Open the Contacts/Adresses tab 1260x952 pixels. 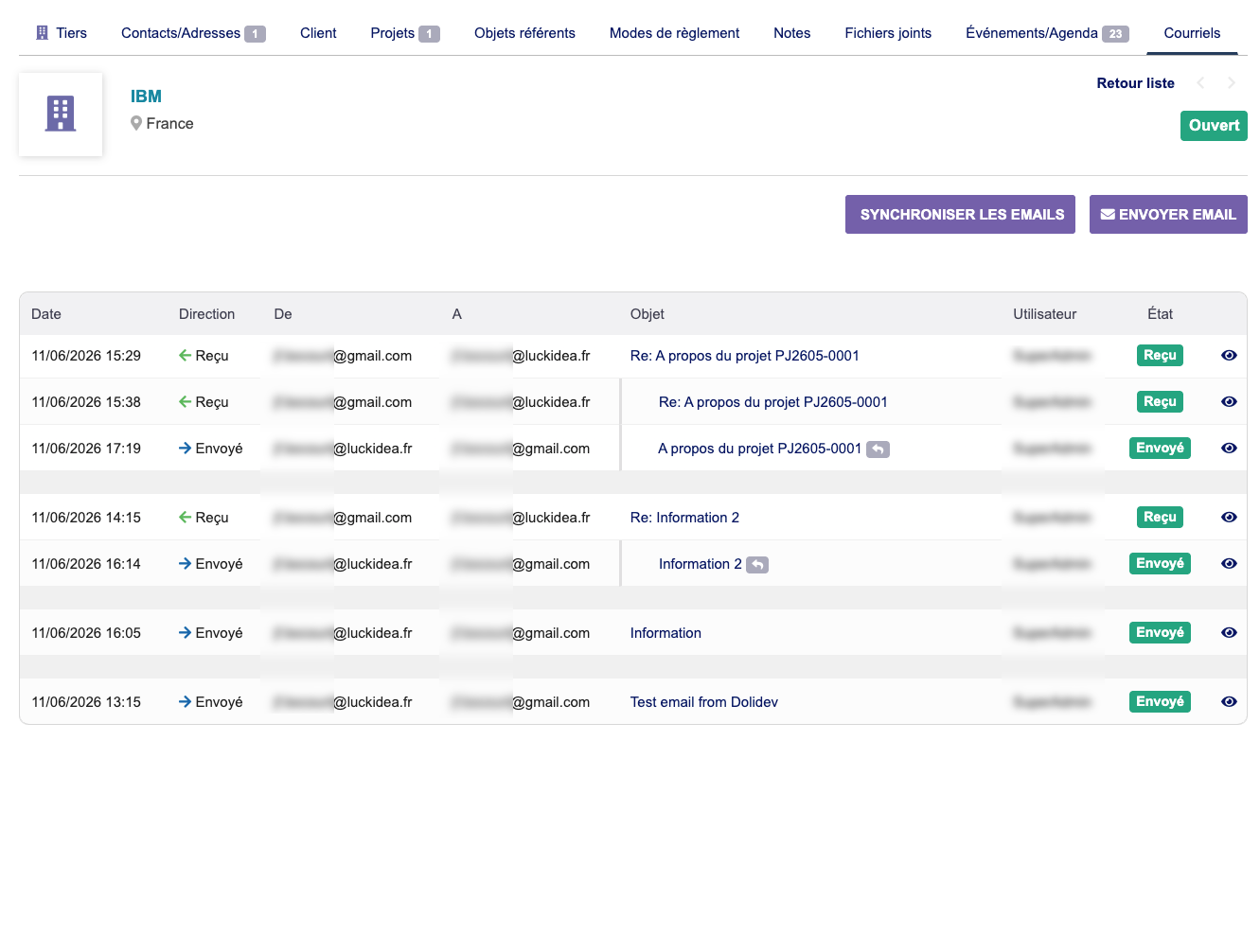[x=193, y=33]
